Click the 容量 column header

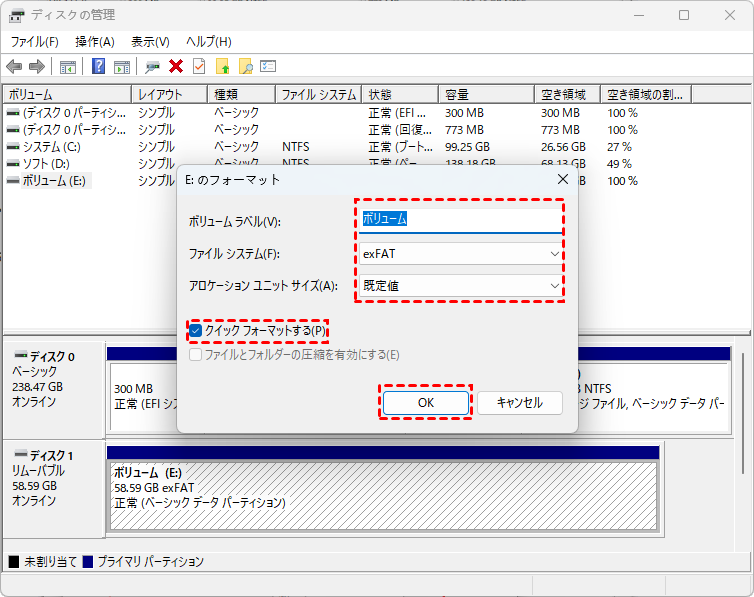[x=487, y=95]
